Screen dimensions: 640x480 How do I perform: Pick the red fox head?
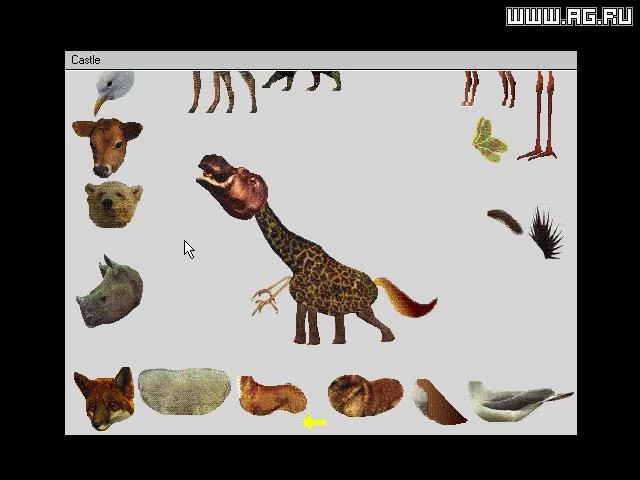coord(104,398)
